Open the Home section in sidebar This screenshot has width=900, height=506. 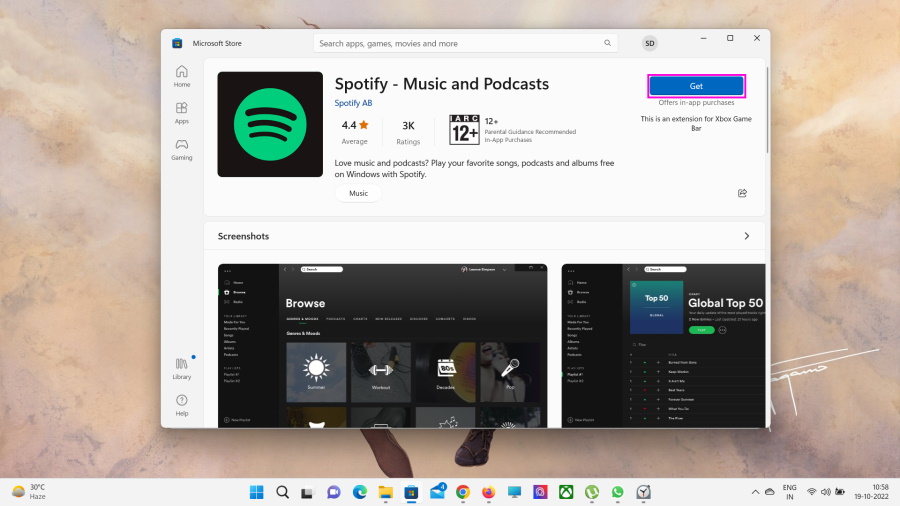pos(182,76)
